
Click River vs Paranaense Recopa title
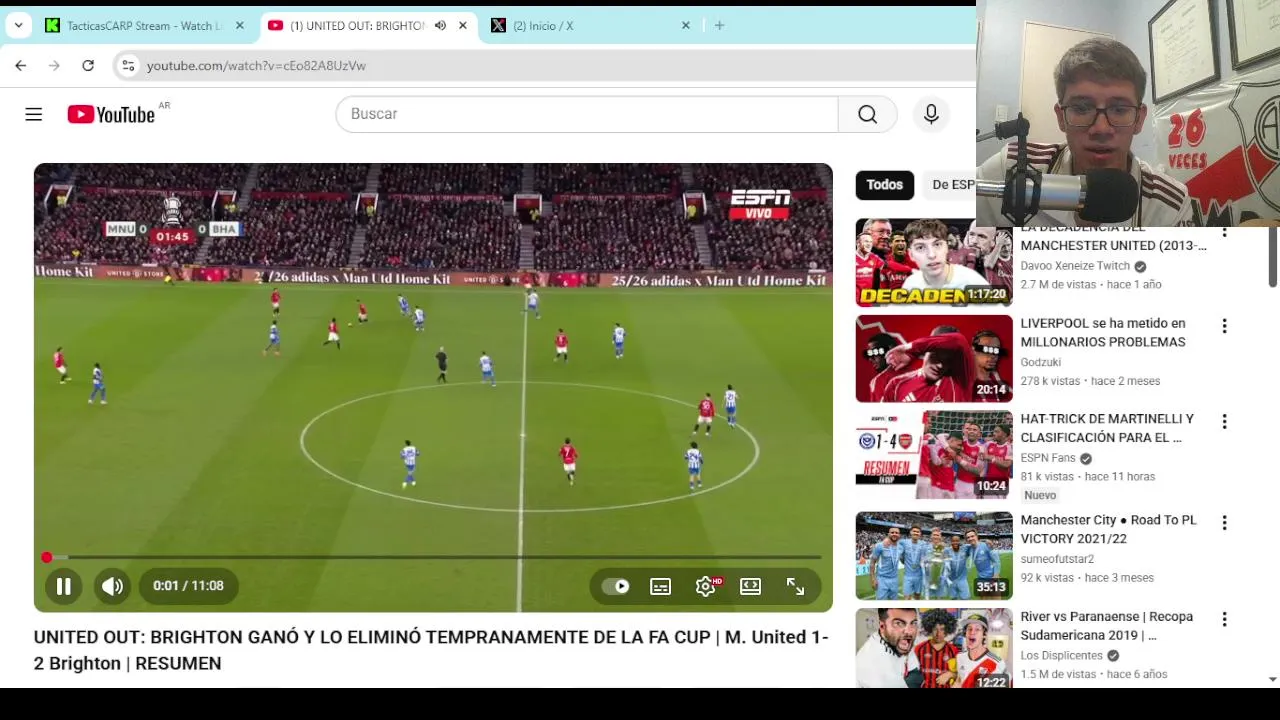pos(1106,626)
